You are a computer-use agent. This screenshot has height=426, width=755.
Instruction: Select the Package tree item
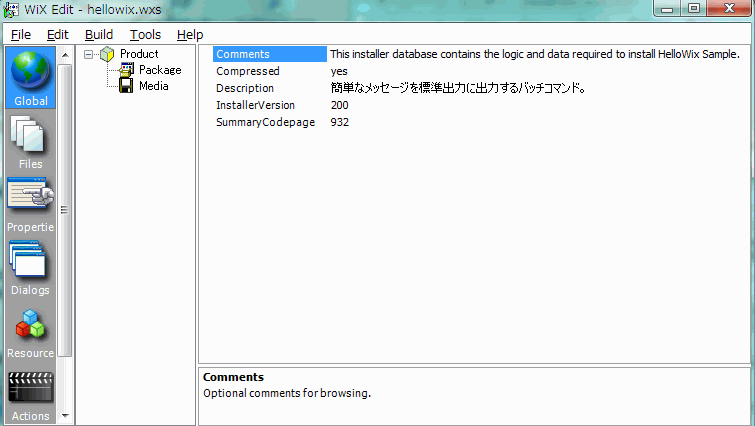[160, 70]
